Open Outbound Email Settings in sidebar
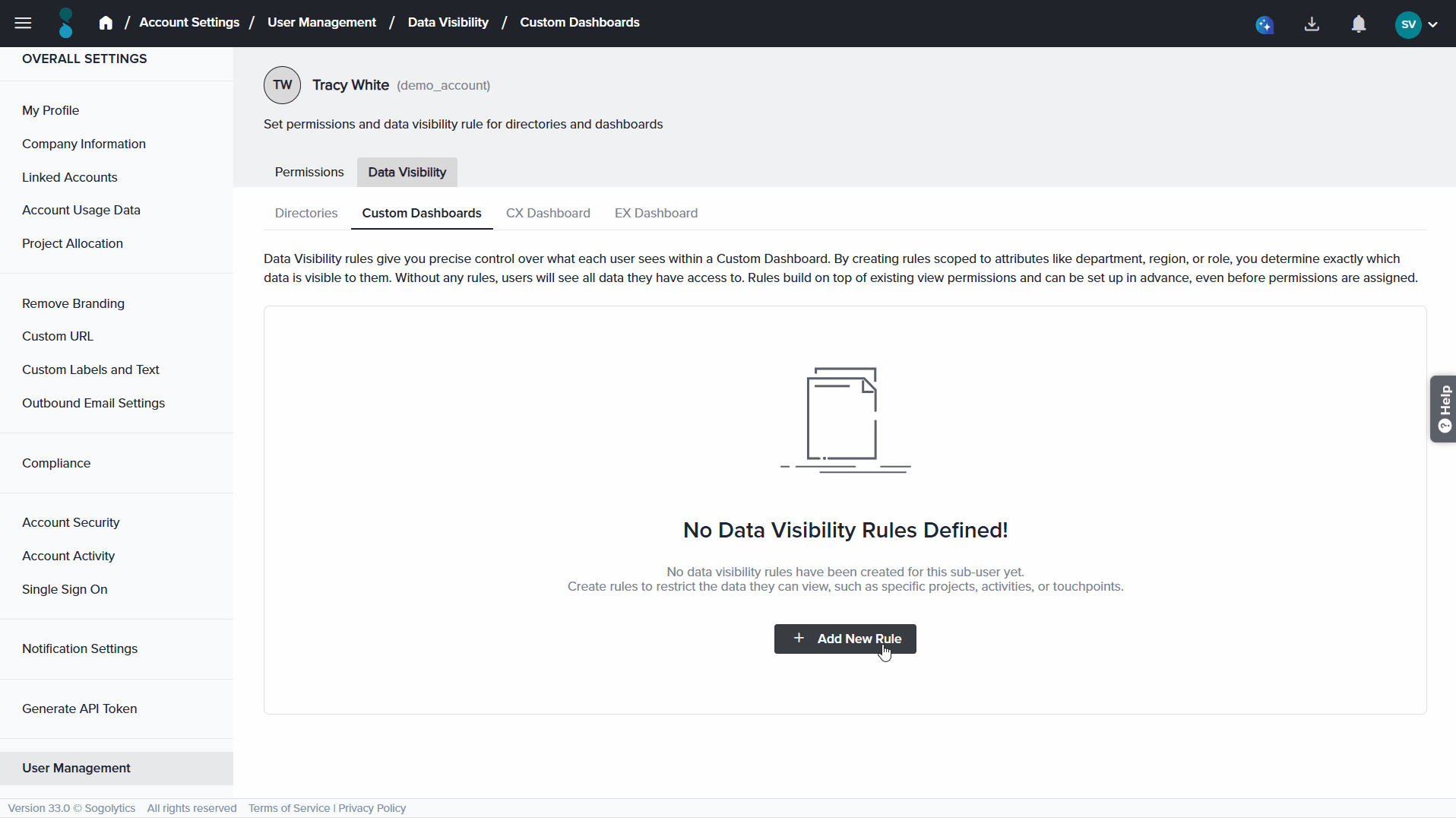Image resolution: width=1456 pixels, height=818 pixels. (x=93, y=403)
